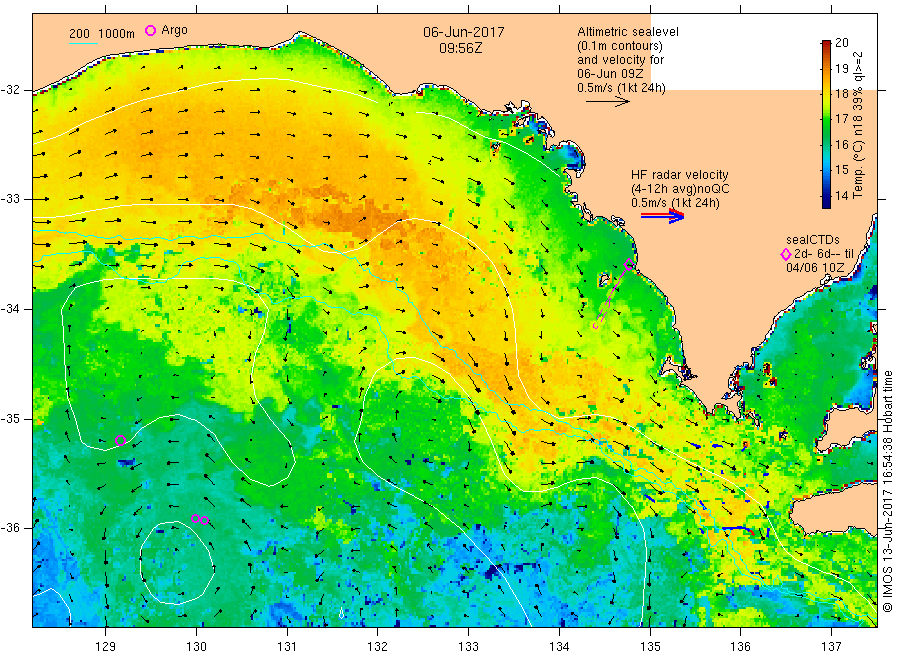Click the 129 longitude axis label
The image size is (900, 660).
[x=106, y=647]
